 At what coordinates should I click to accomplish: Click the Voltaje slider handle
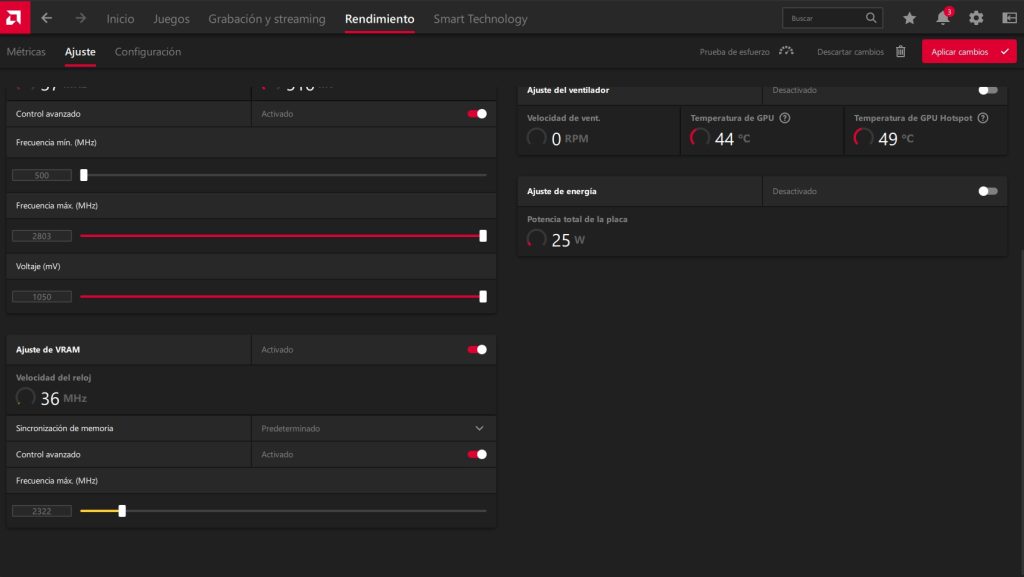click(483, 296)
